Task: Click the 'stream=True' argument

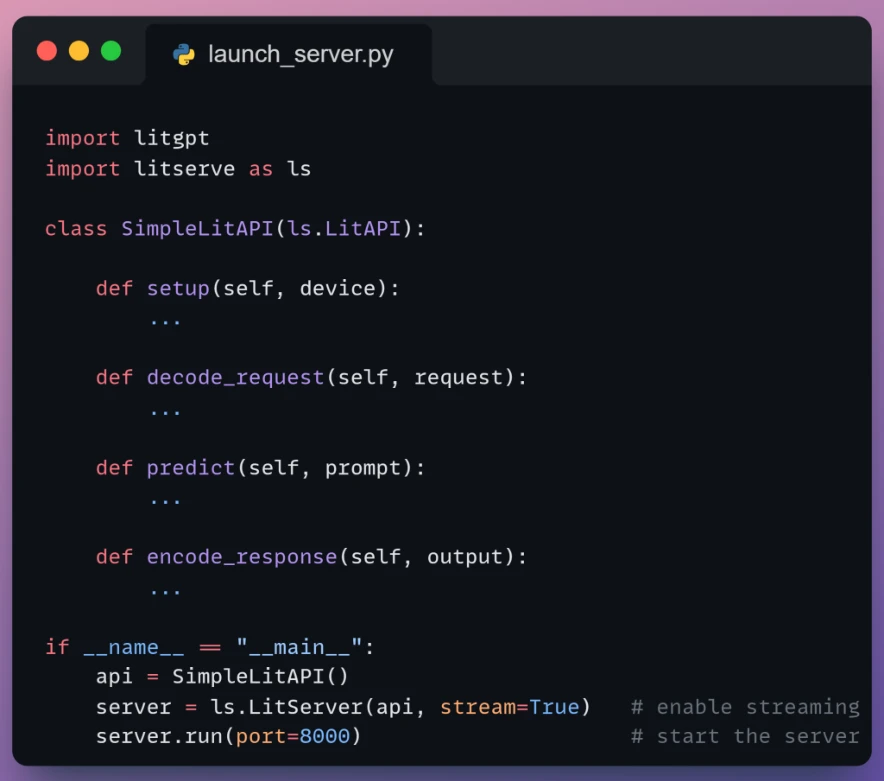Action: coord(510,707)
